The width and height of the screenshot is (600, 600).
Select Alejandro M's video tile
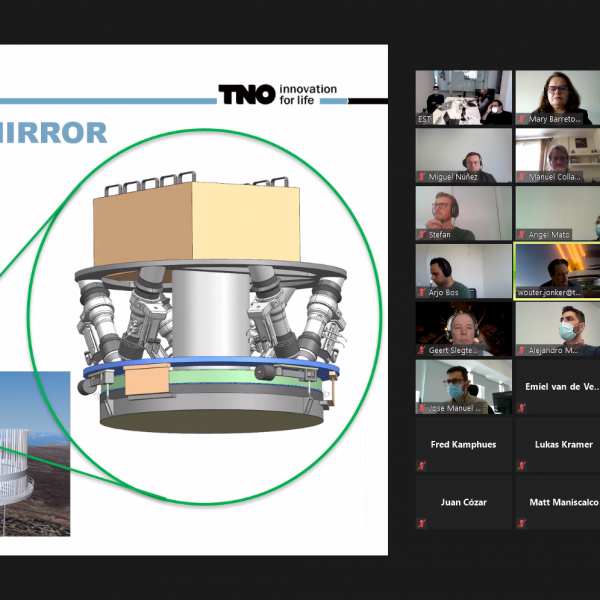(x=557, y=328)
